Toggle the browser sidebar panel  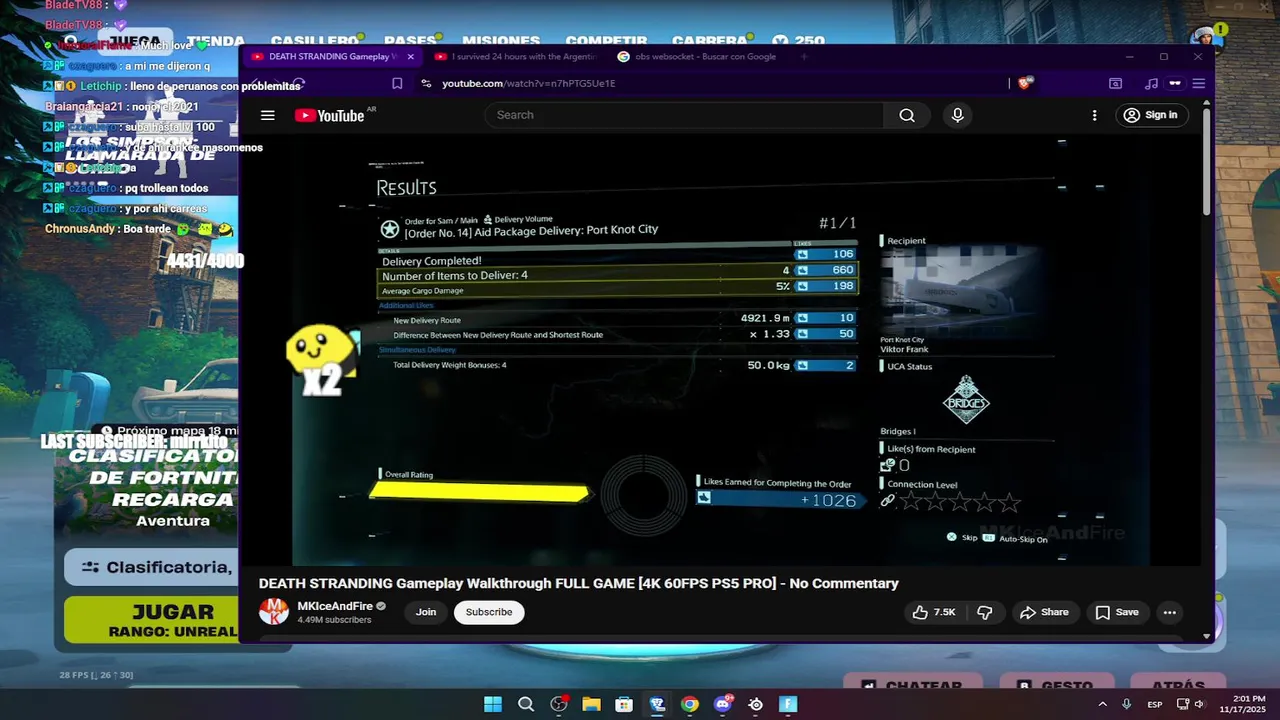(x=1115, y=83)
